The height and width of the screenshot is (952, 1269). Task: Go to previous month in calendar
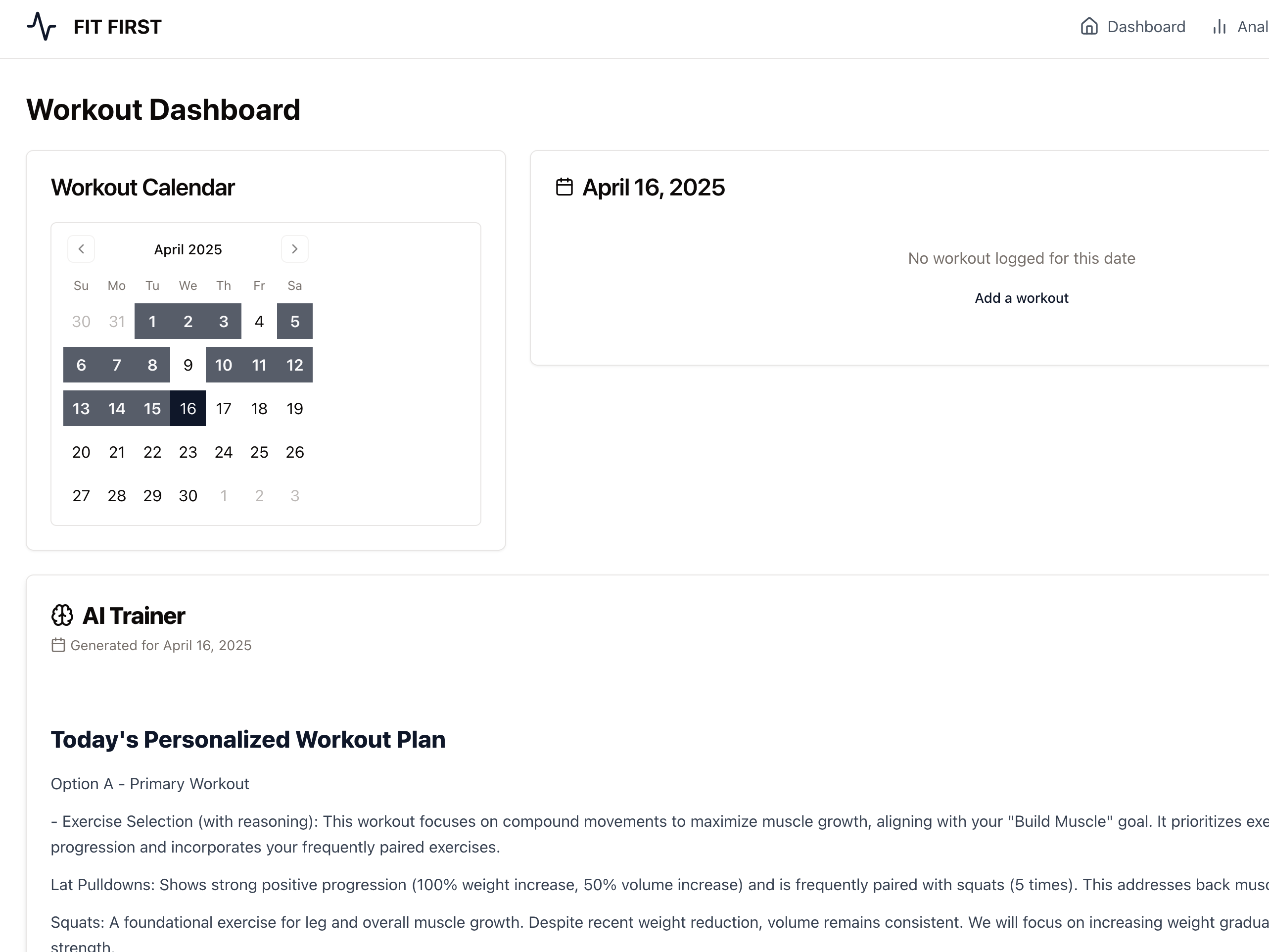(81, 249)
